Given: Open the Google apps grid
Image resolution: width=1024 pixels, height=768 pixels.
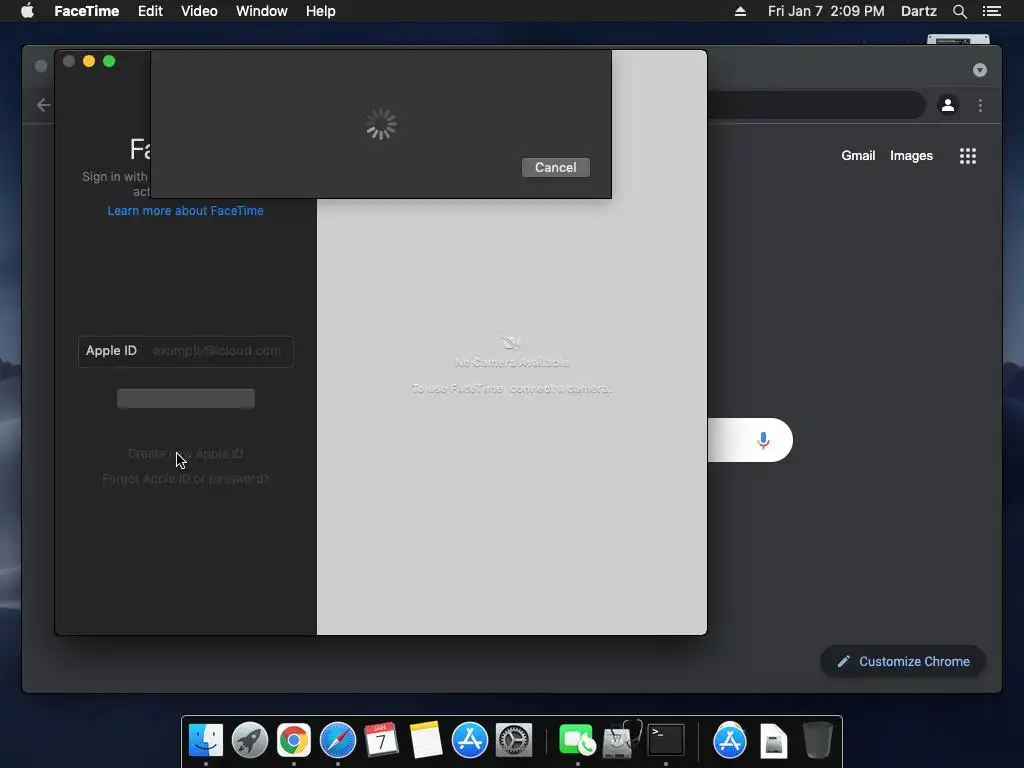Looking at the screenshot, I should click(968, 155).
